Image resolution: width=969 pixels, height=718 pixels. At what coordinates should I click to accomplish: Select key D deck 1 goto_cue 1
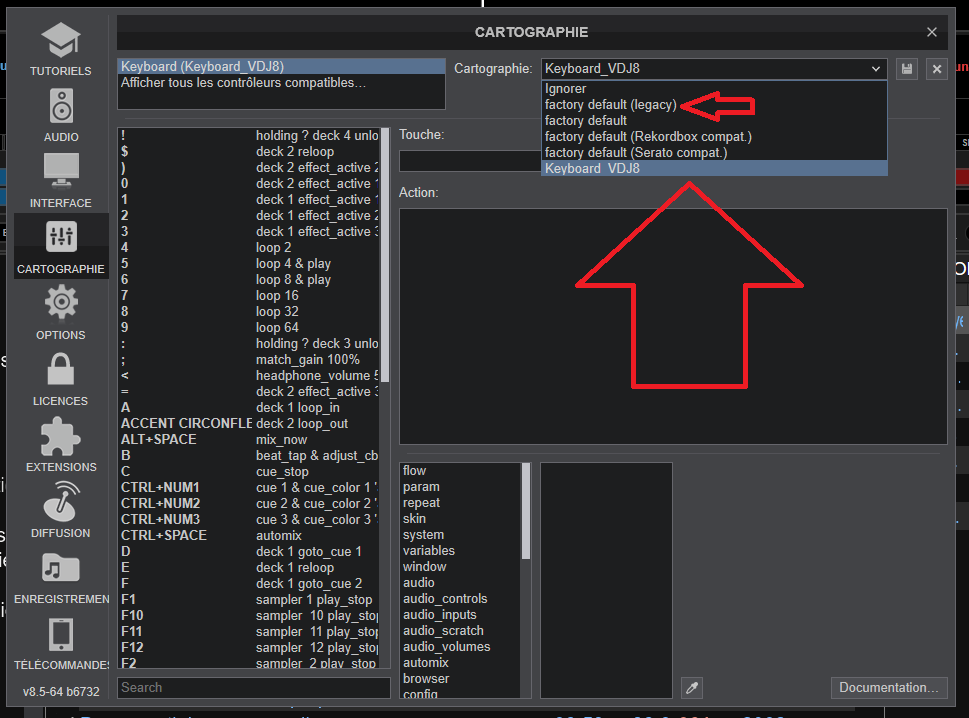pos(249,551)
